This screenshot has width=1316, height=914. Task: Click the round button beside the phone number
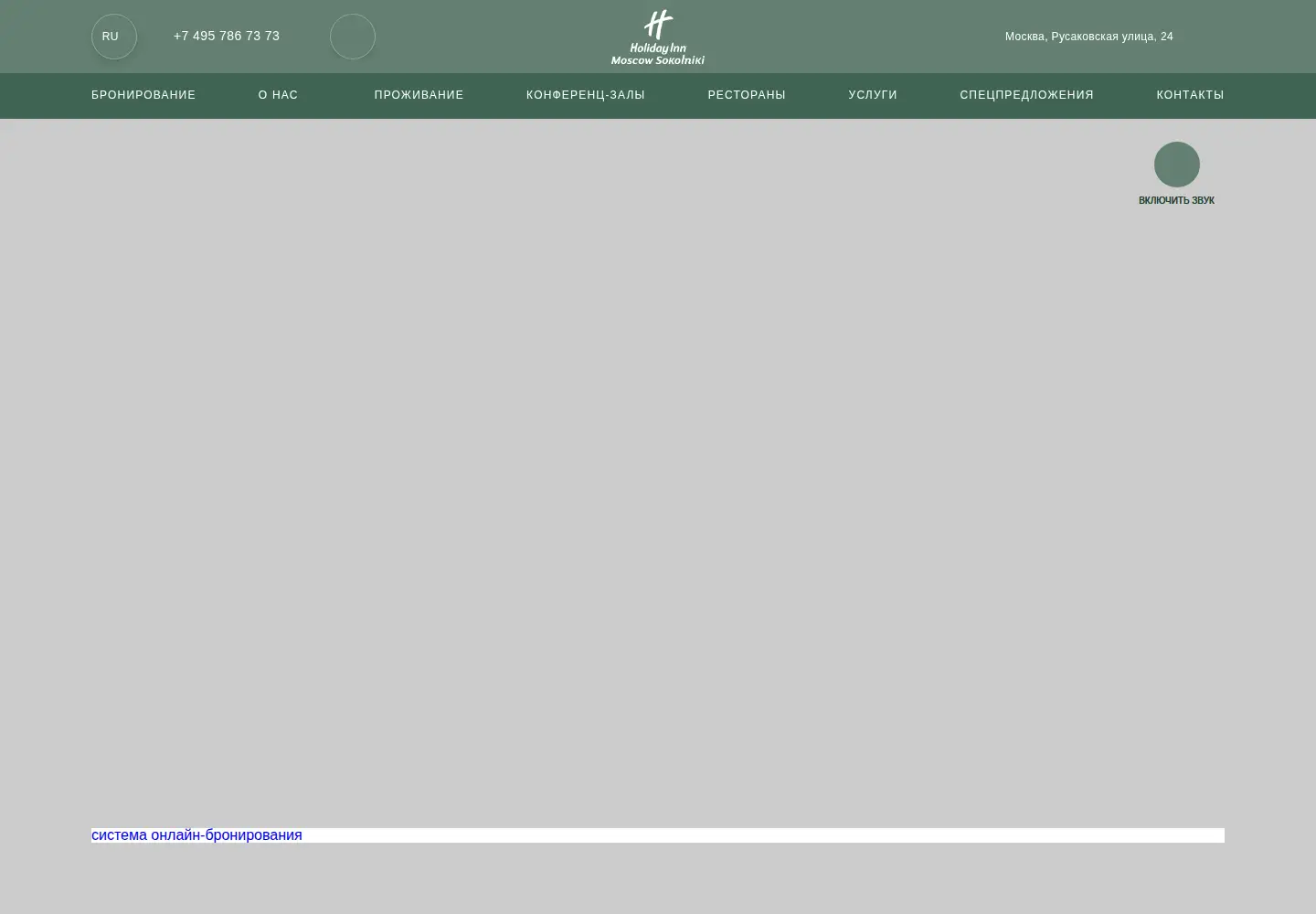click(353, 37)
